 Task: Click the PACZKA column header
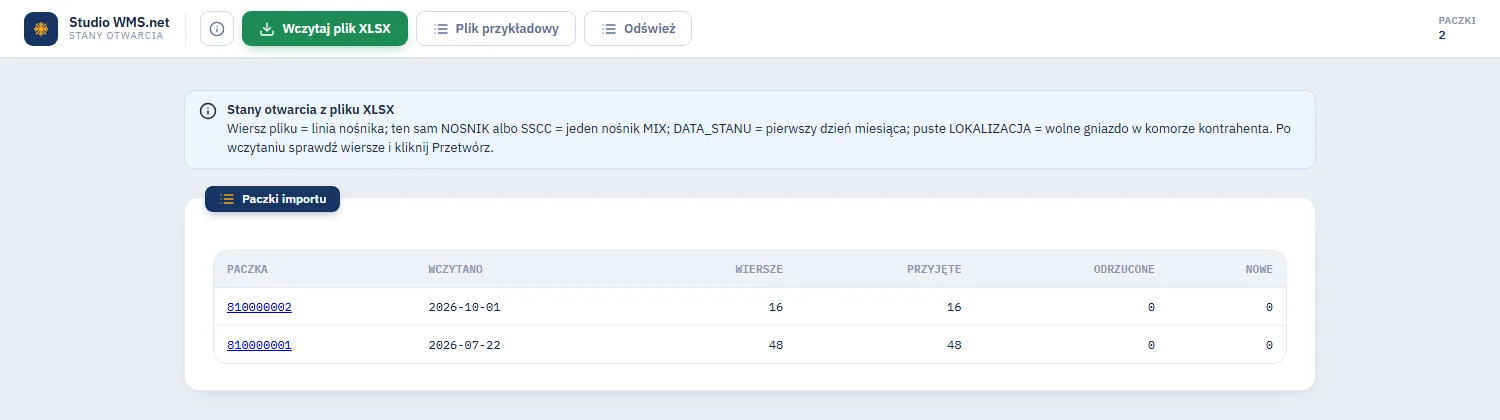pos(247,269)
